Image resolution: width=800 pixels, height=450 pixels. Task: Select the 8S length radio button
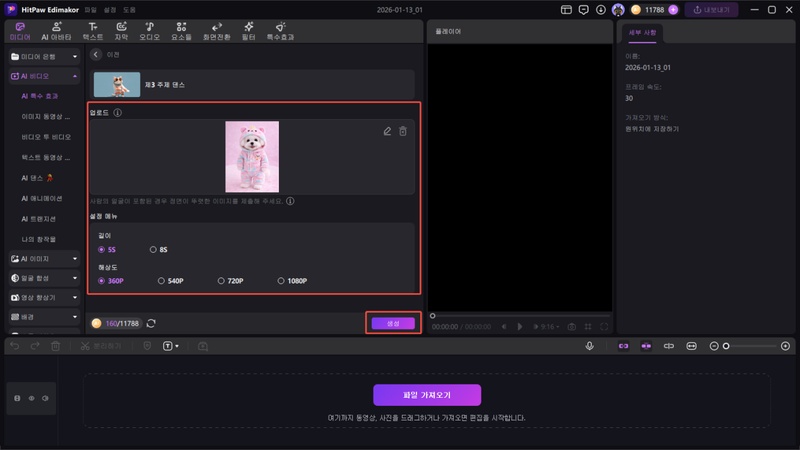[x=153, y=249]
